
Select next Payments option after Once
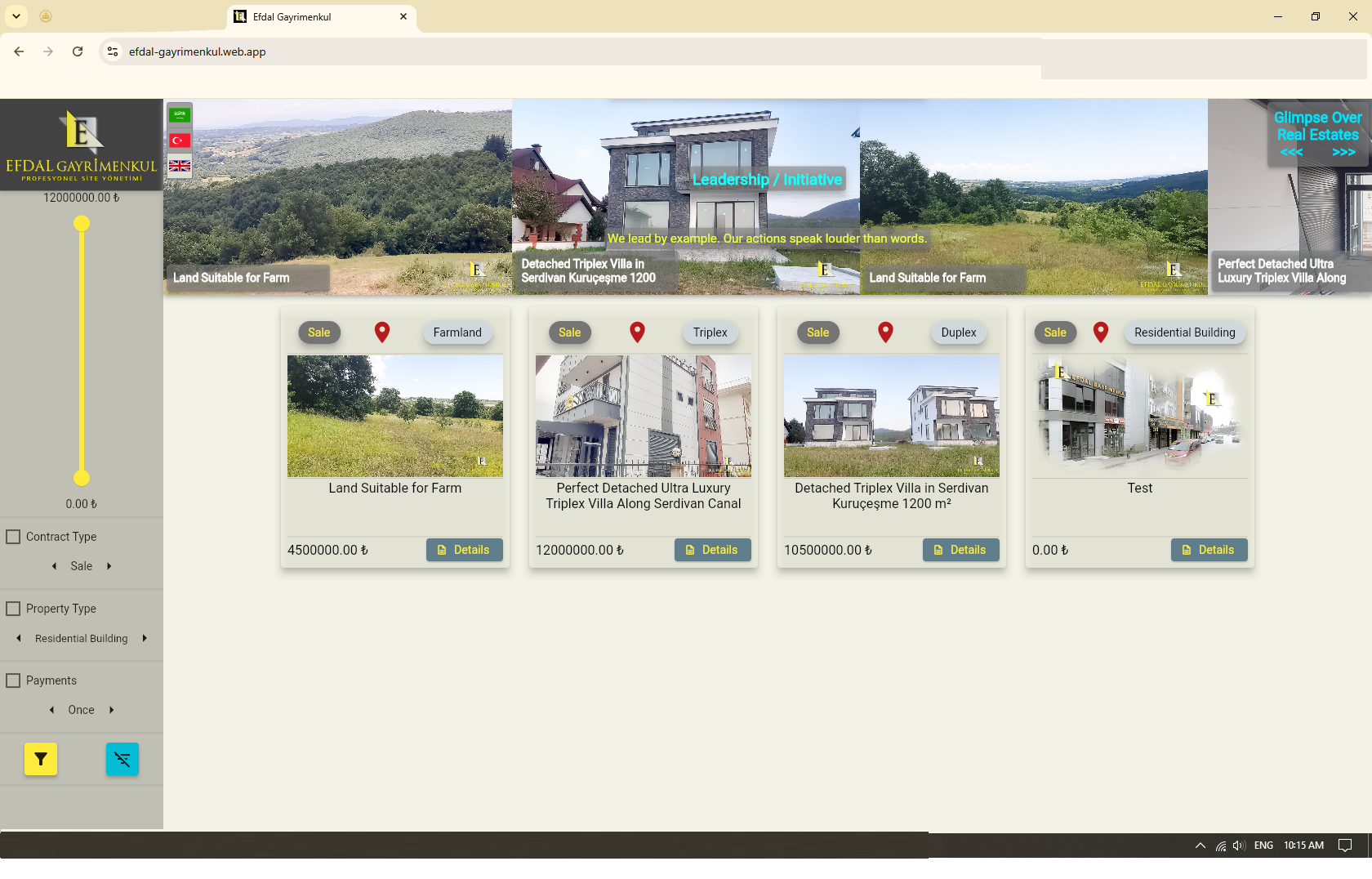pos(112,710)
